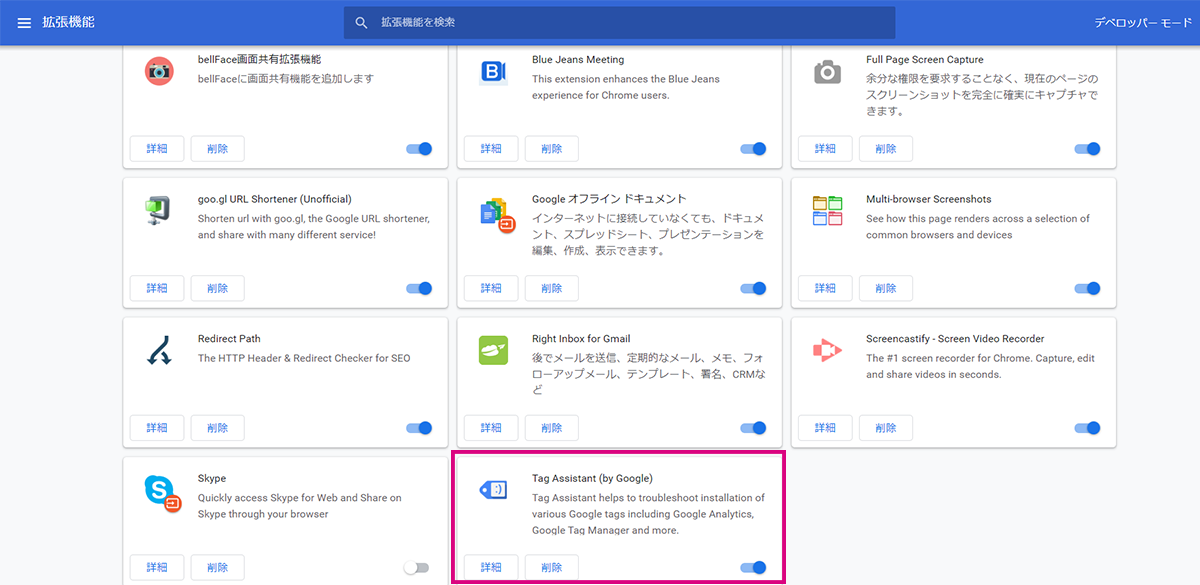Click the Screencastify - Screen Video Recorder title
1200x585 pixels.
click(x=955, y=338)
